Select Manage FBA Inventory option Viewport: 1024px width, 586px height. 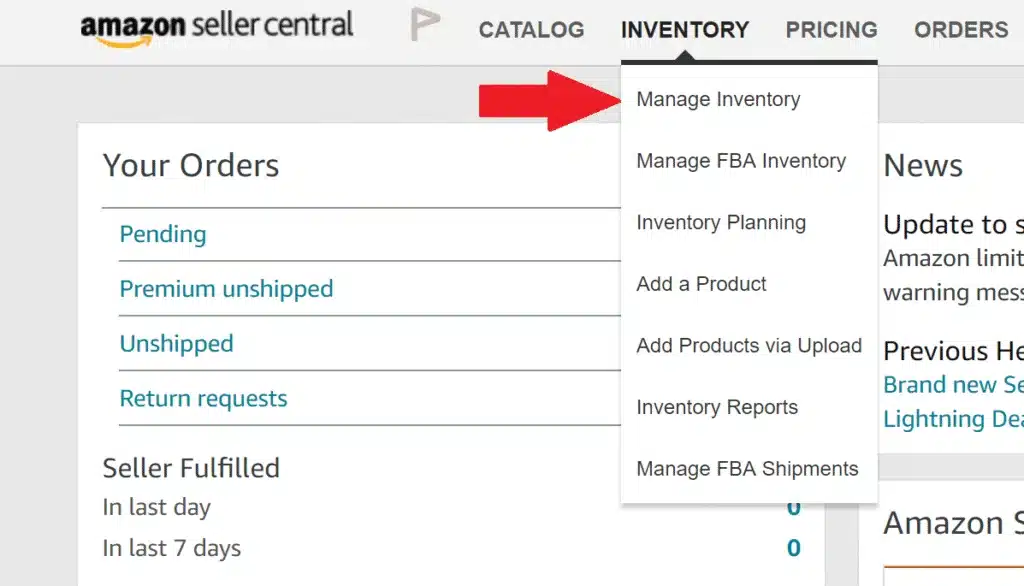pyautogui.click(x=741, y=160)
